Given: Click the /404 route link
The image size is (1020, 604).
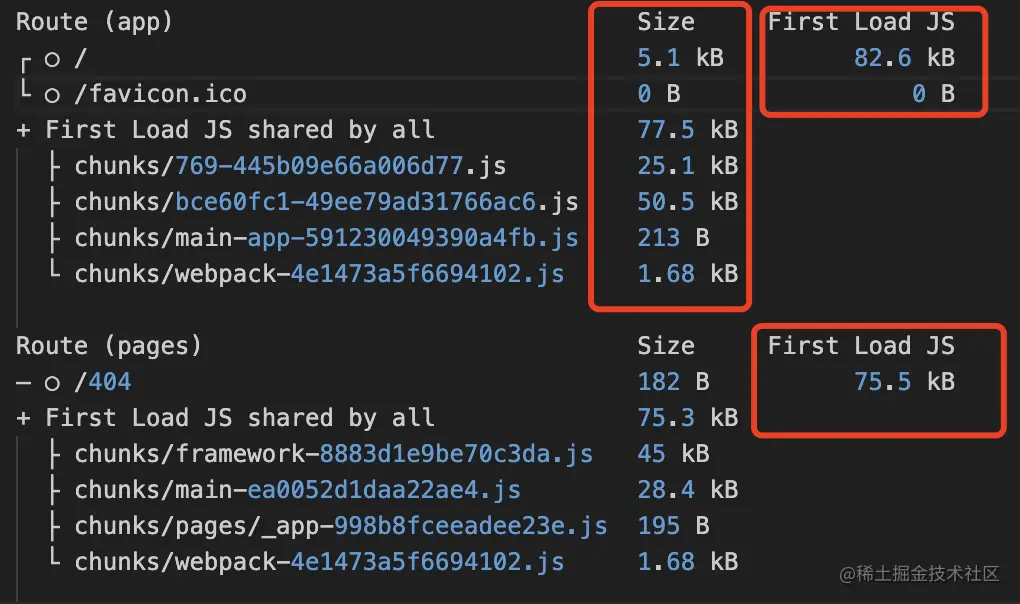Looking at the screenshot, I should [x=103, y=382].
